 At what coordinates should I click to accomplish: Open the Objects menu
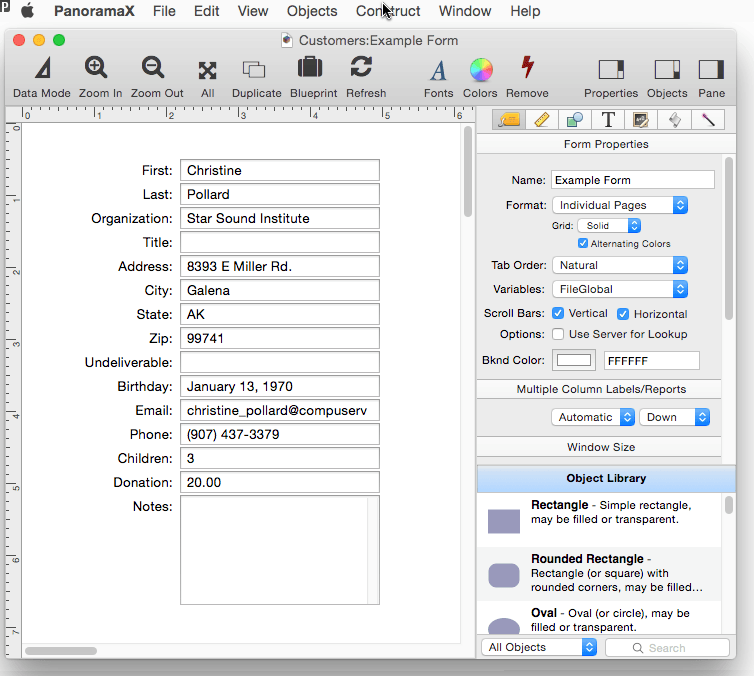pos(312,11)
